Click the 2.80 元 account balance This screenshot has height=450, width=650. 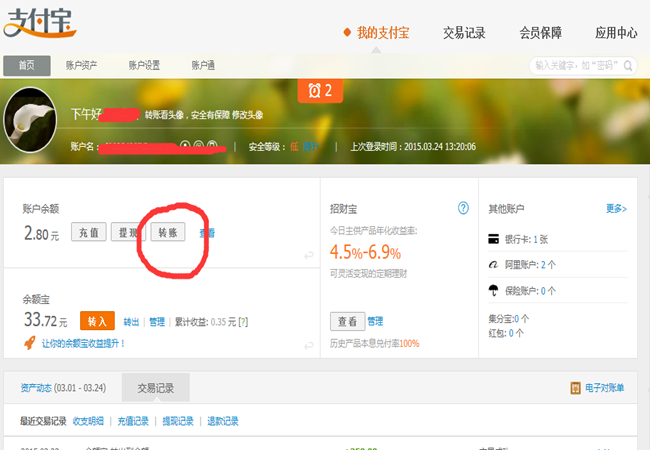[41, 233]
